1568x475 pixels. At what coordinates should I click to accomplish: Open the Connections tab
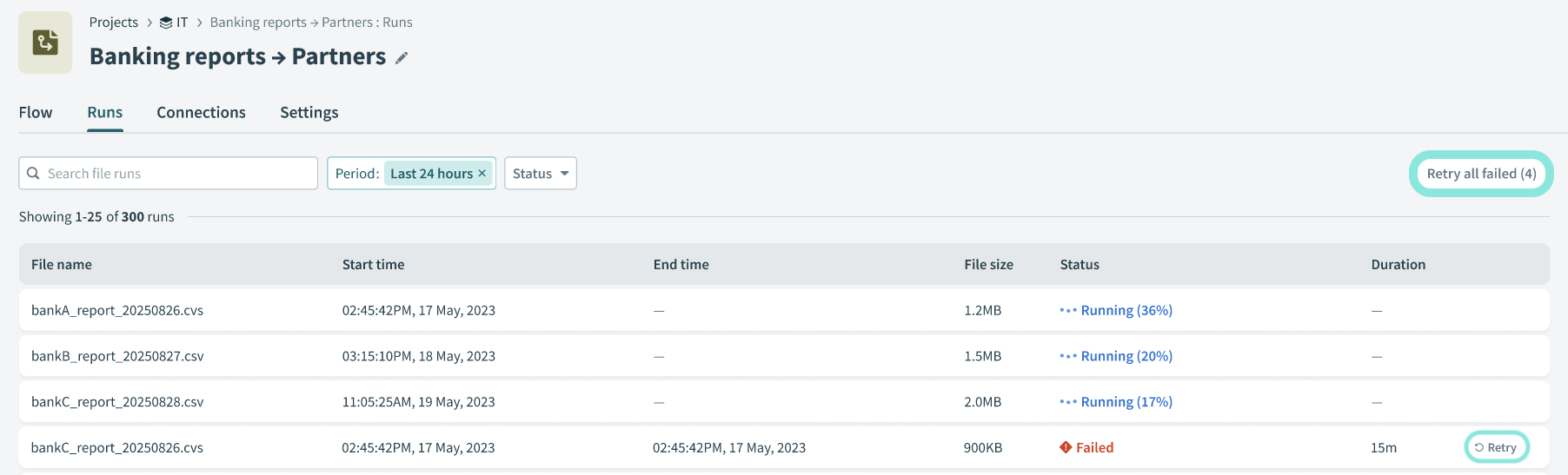point(201,113)
